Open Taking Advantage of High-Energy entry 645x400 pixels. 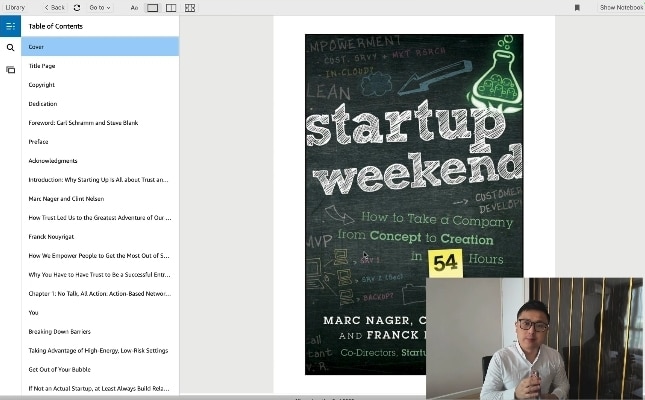[100, 350]
